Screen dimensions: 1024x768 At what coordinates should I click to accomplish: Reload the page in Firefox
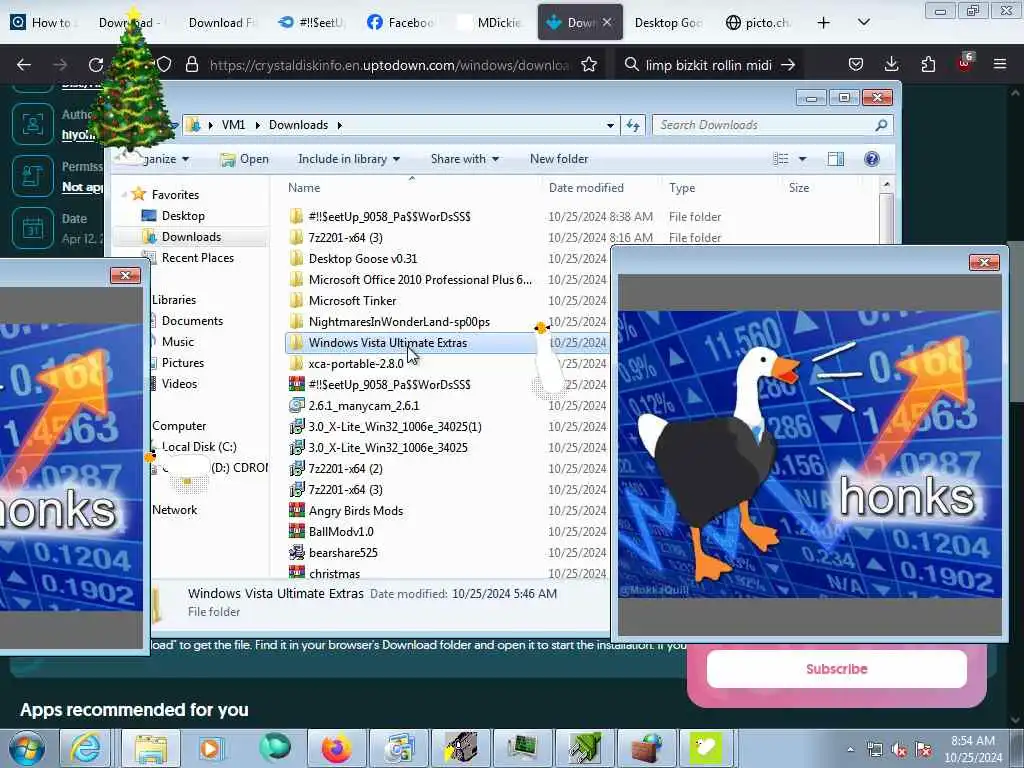coord(96,65)
